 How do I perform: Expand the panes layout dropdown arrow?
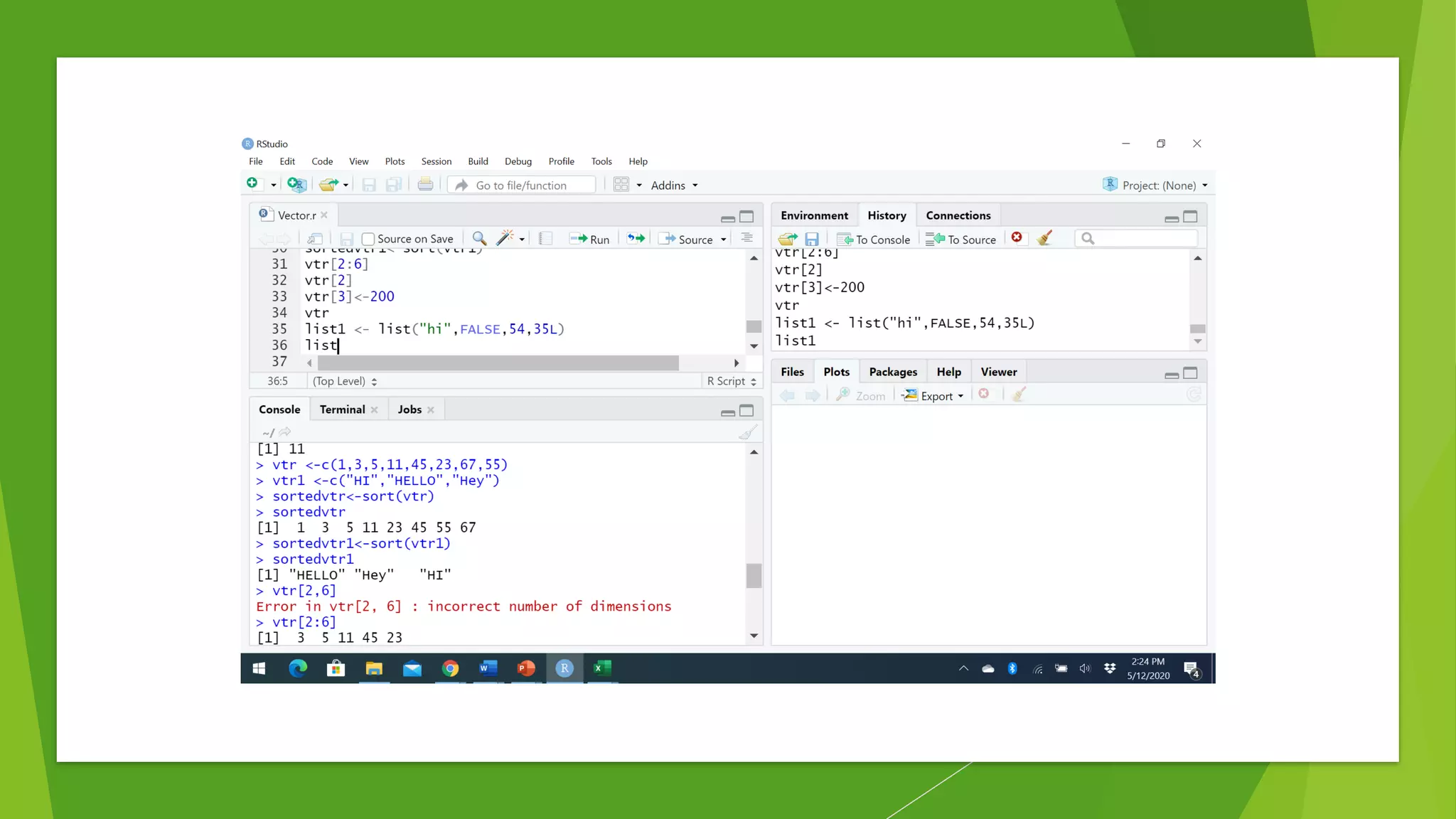click(x=639, y=186)
